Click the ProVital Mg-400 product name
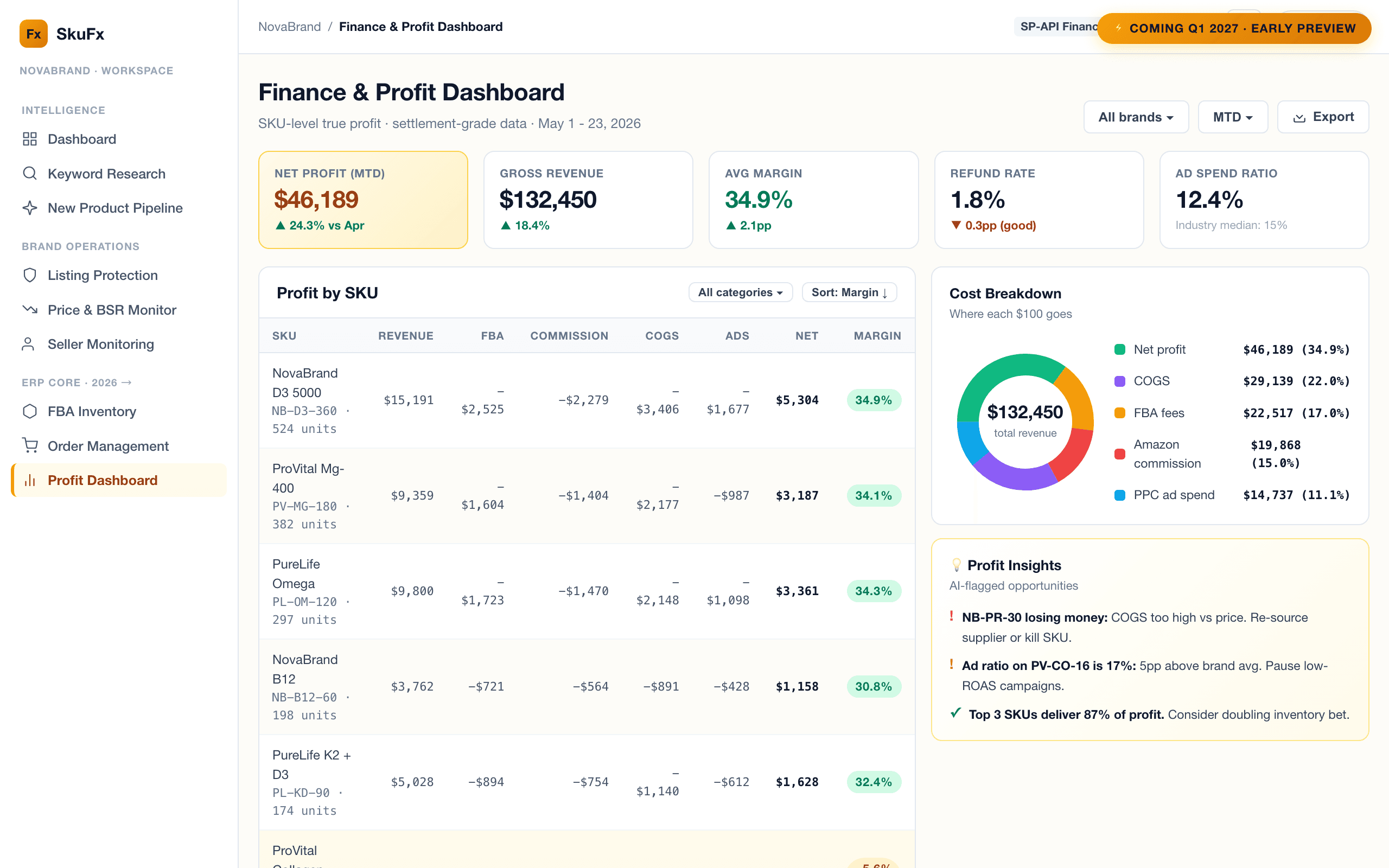 click(x=308, y=478)
